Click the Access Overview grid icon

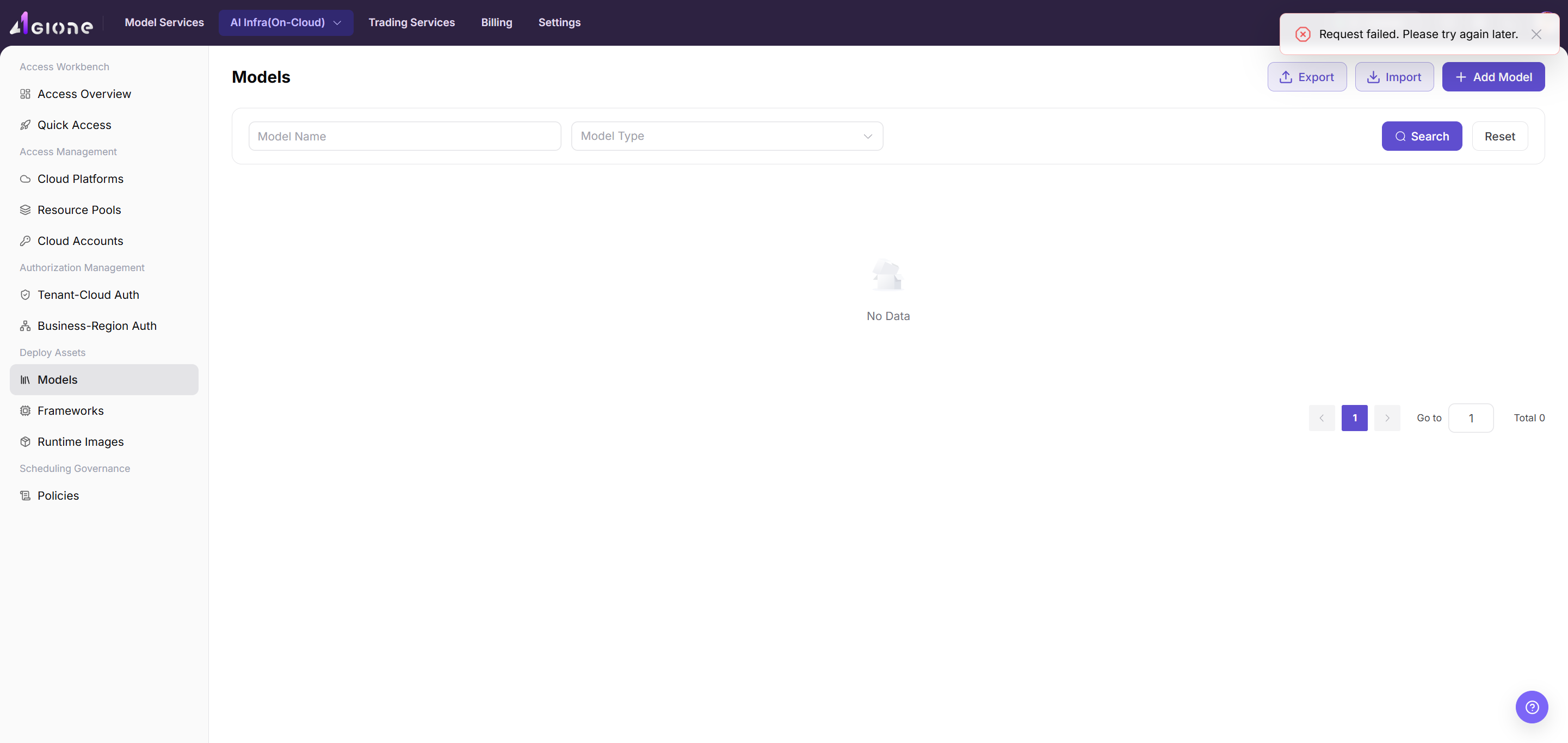(25, 94)
